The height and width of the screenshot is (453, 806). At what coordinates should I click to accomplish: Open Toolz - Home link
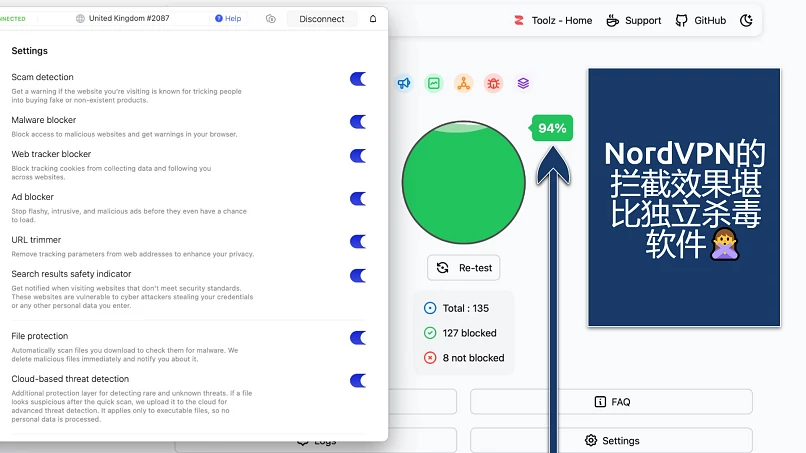pyautogui.click(x=553, y=21)
